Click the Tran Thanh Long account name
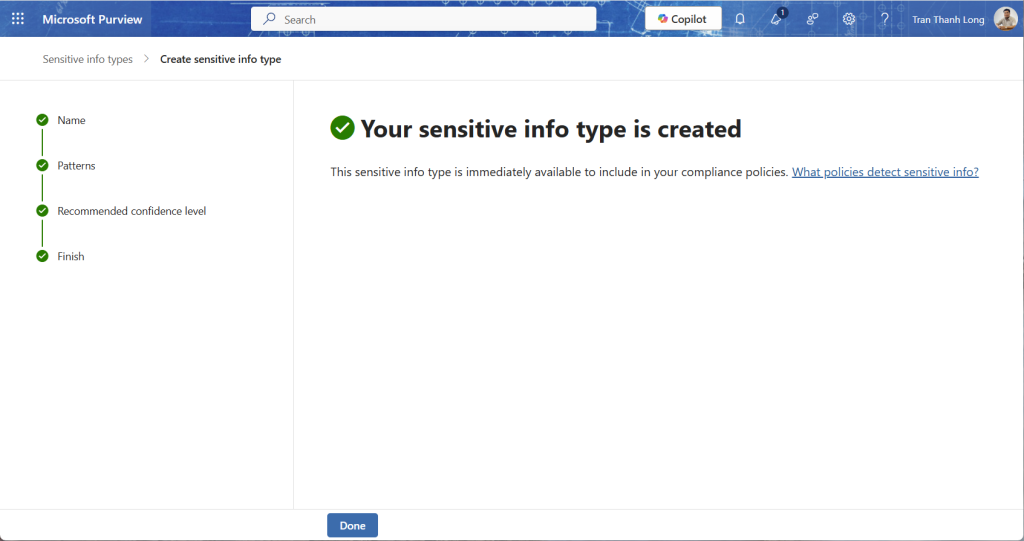 pos(947,19)
